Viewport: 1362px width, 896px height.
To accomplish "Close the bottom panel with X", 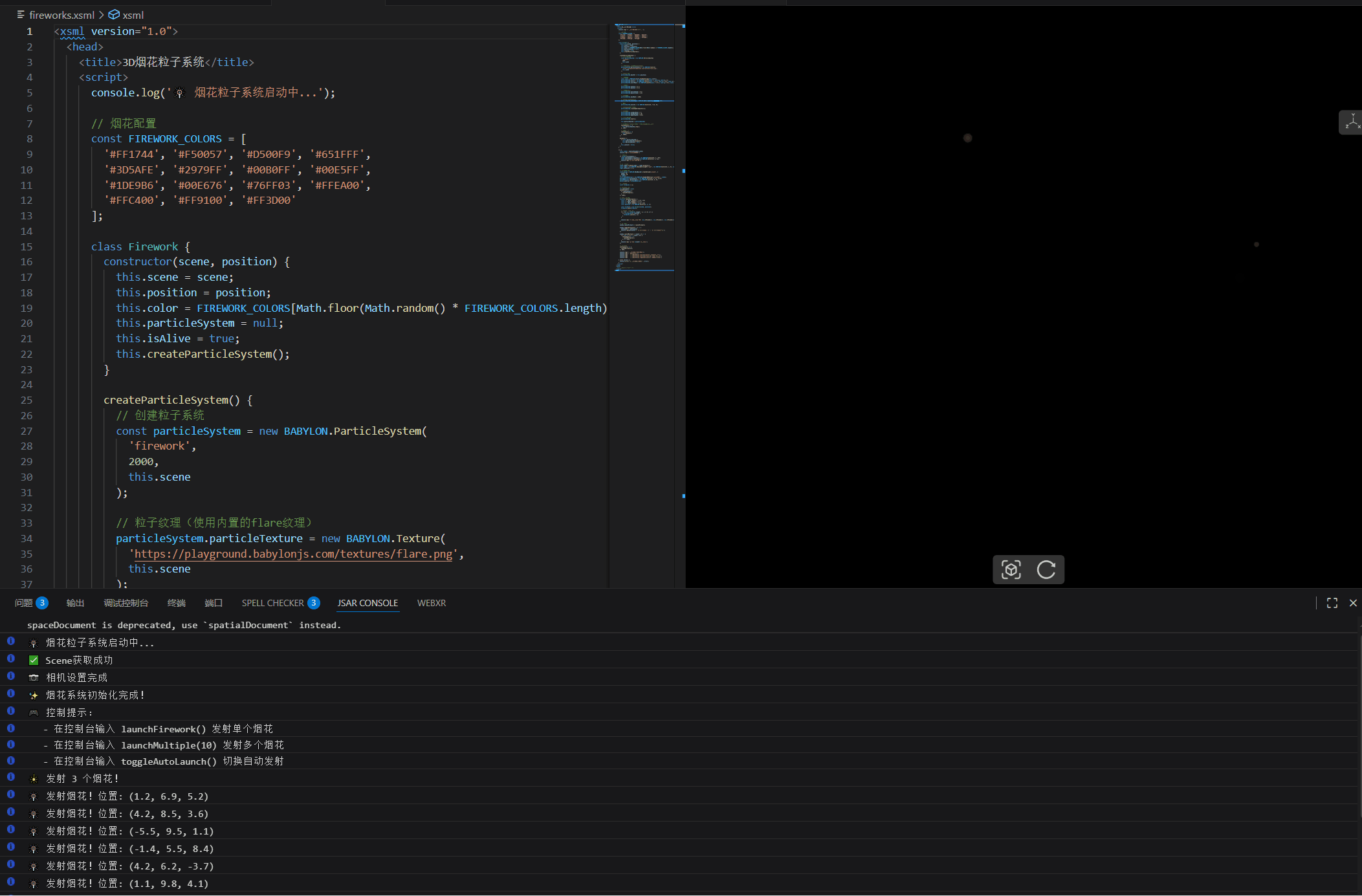I will pyautogui.click(x=1353, y=603).
